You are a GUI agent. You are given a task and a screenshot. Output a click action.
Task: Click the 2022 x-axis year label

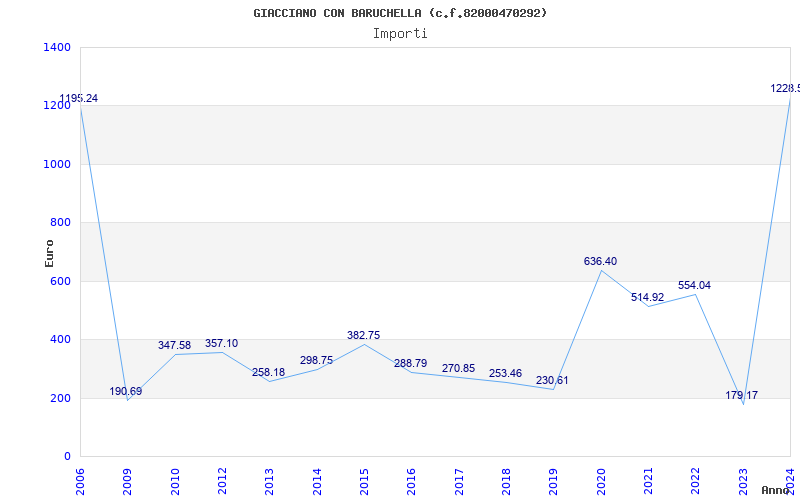[x=695, y=482]
